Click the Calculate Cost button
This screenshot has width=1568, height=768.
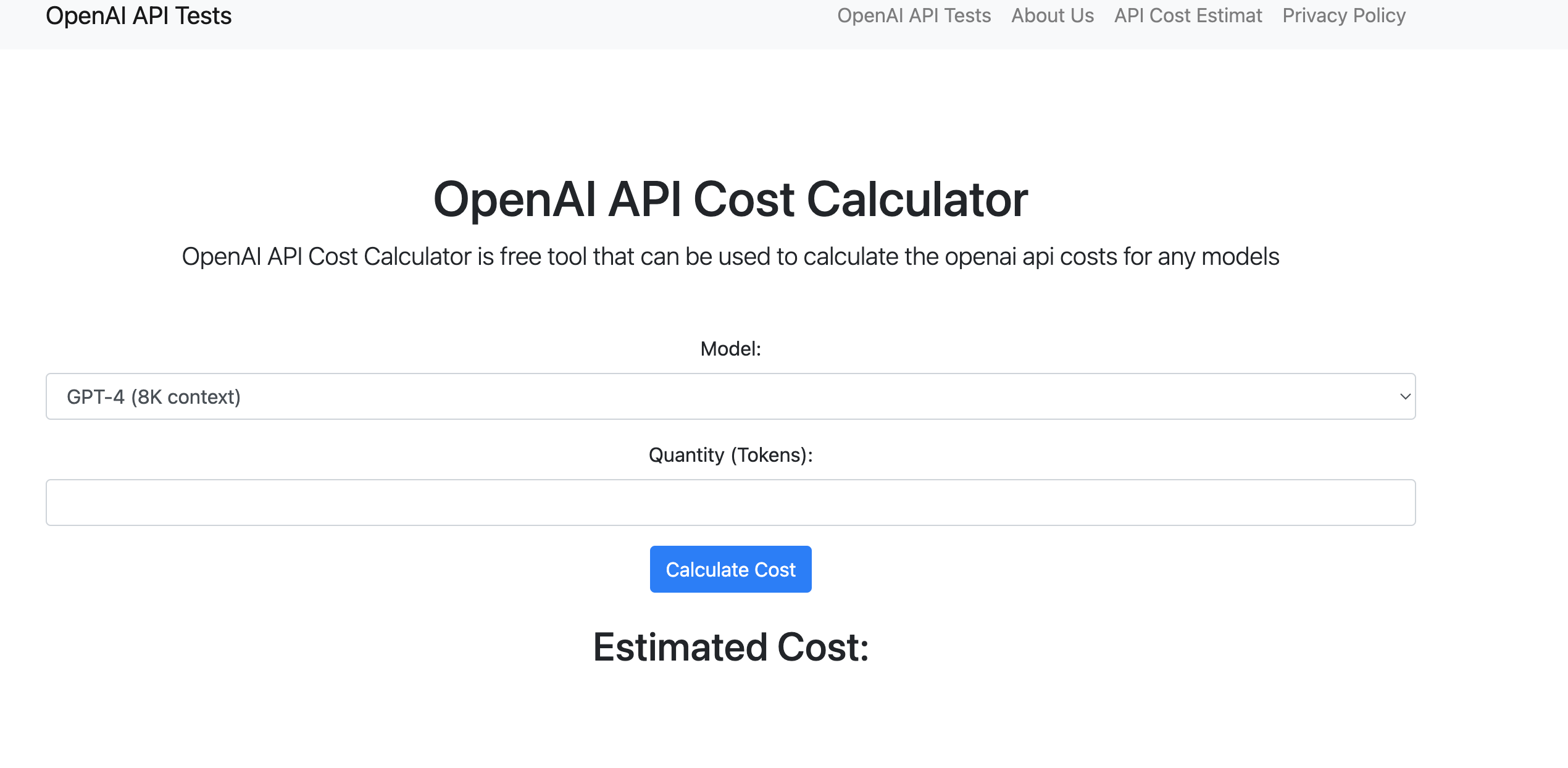tap(730, 569)
